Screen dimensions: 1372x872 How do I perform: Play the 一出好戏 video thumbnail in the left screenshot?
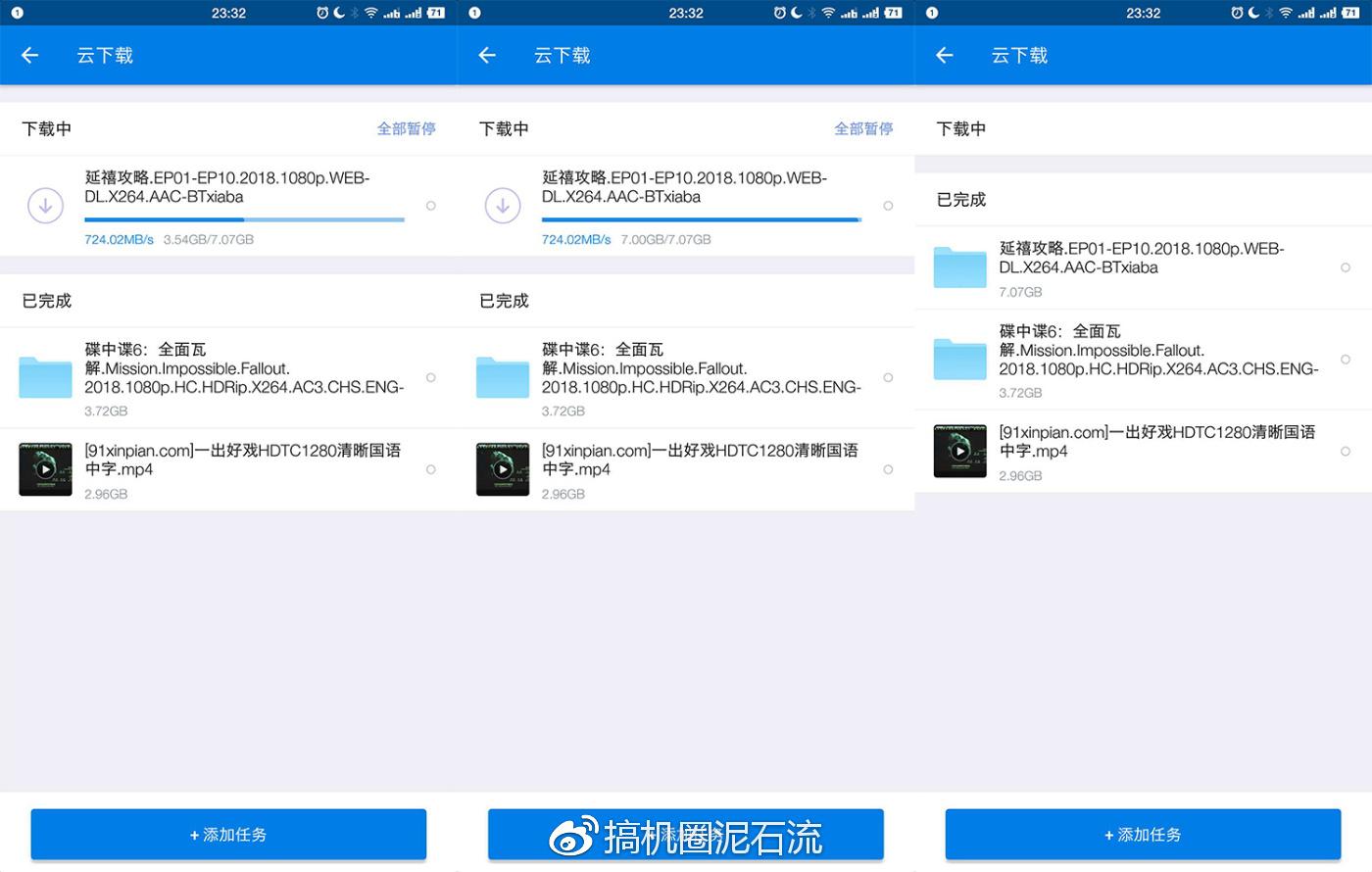(45, 469)
